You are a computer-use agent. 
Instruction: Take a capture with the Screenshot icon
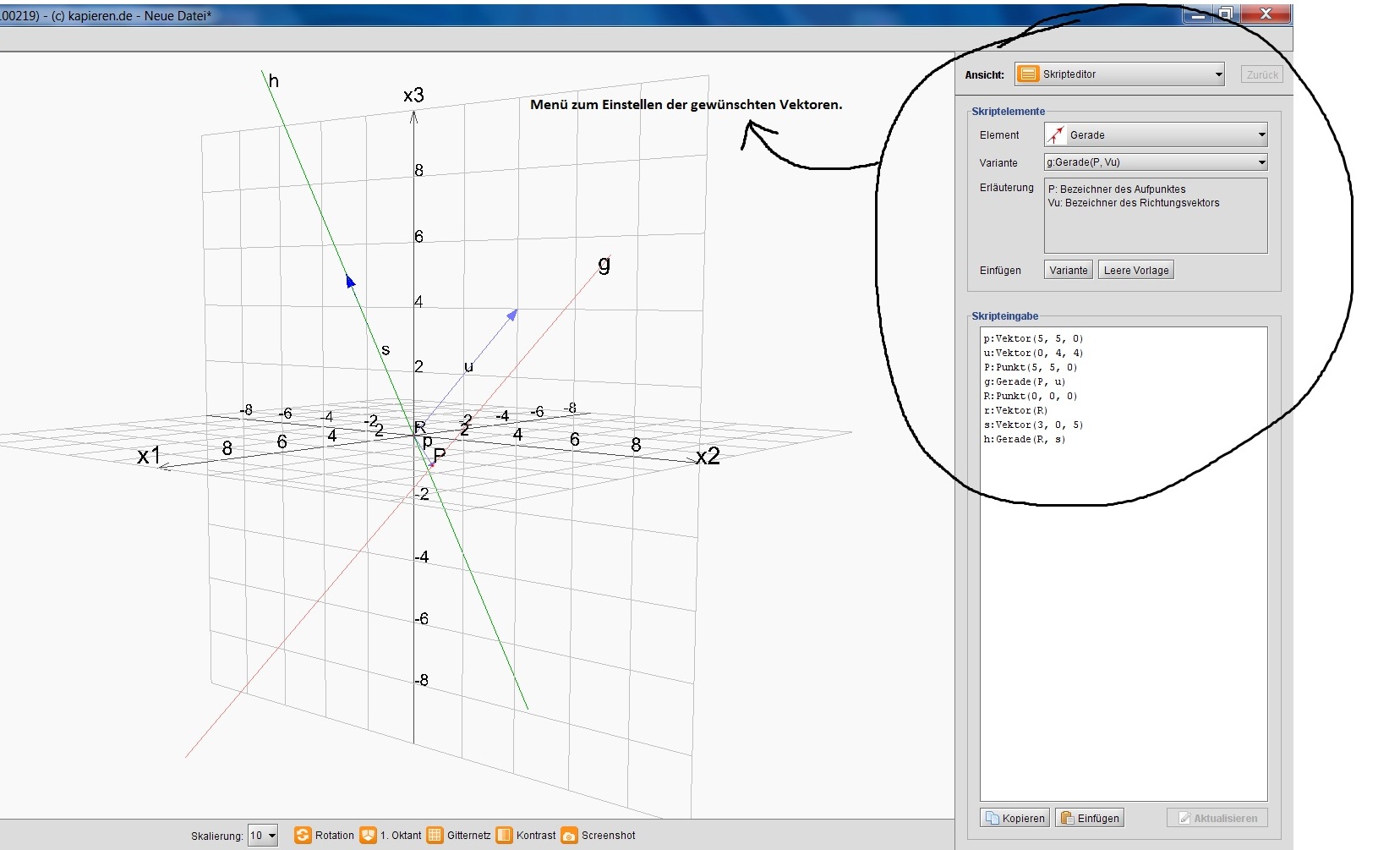[x=569, y=835]
